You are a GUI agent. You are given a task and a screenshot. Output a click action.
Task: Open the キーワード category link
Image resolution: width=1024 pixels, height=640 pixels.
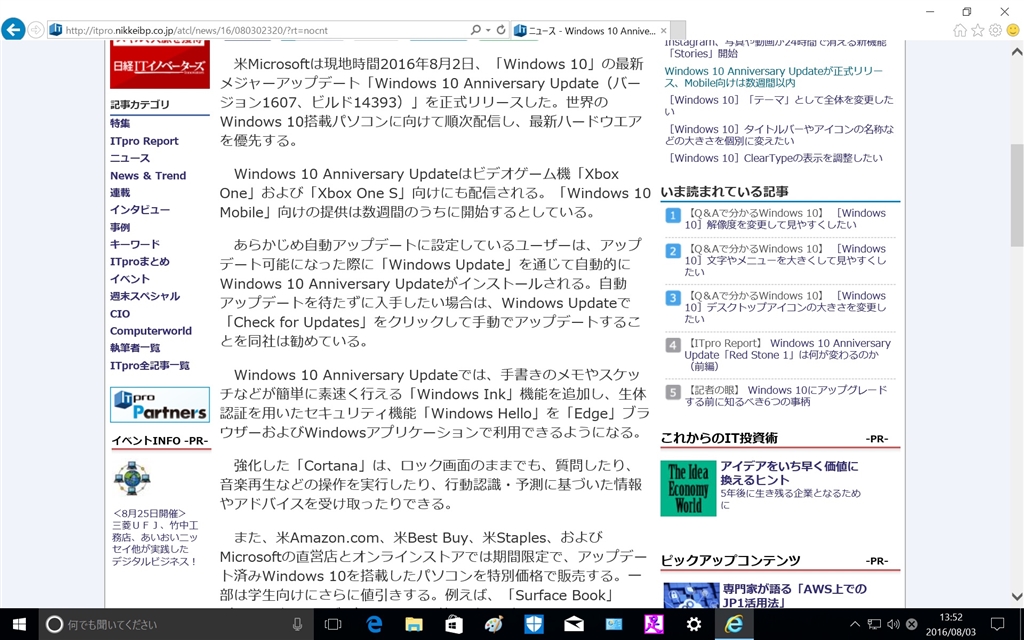(135, 244)
